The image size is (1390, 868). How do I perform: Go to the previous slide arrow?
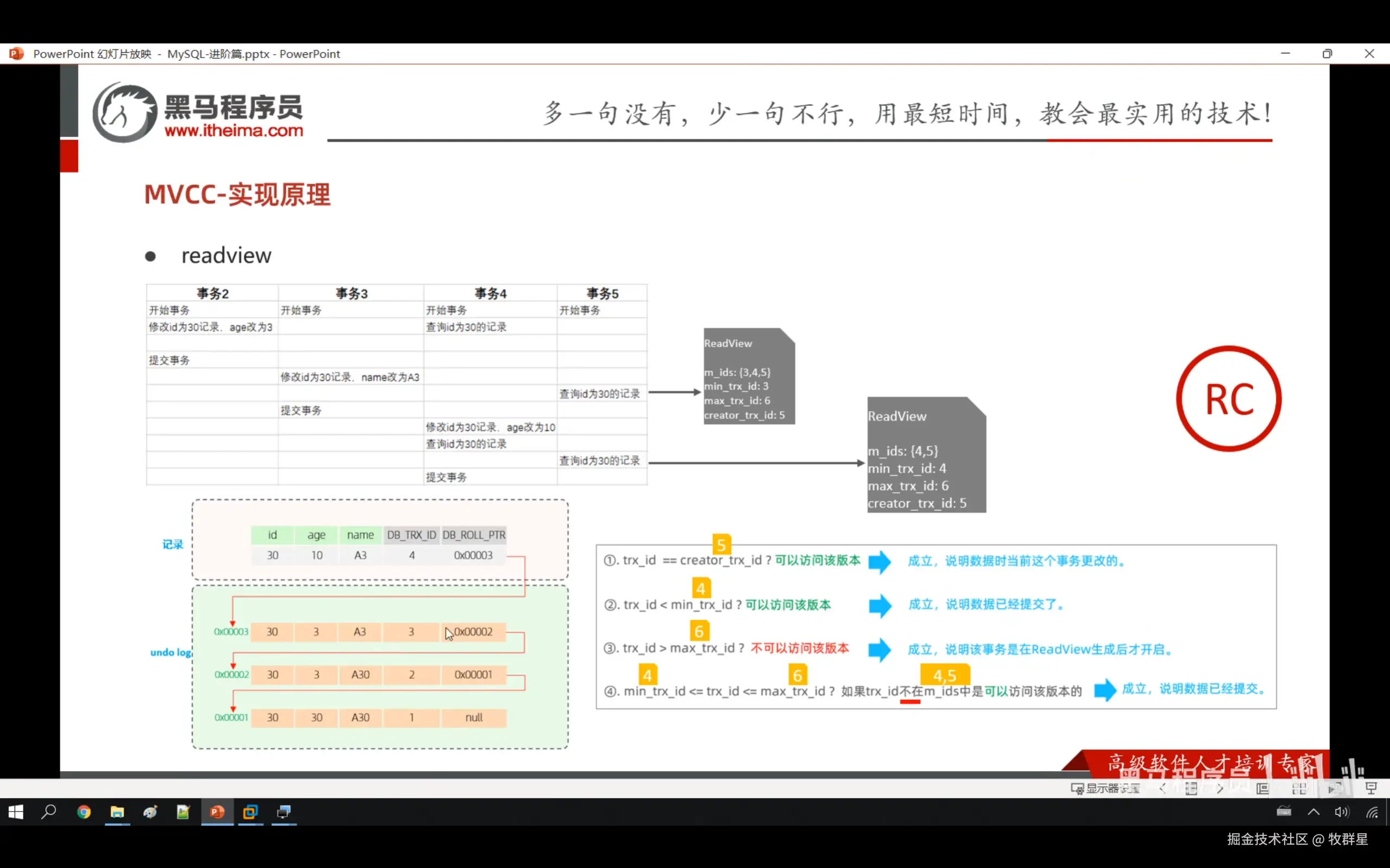(1162, 788)
